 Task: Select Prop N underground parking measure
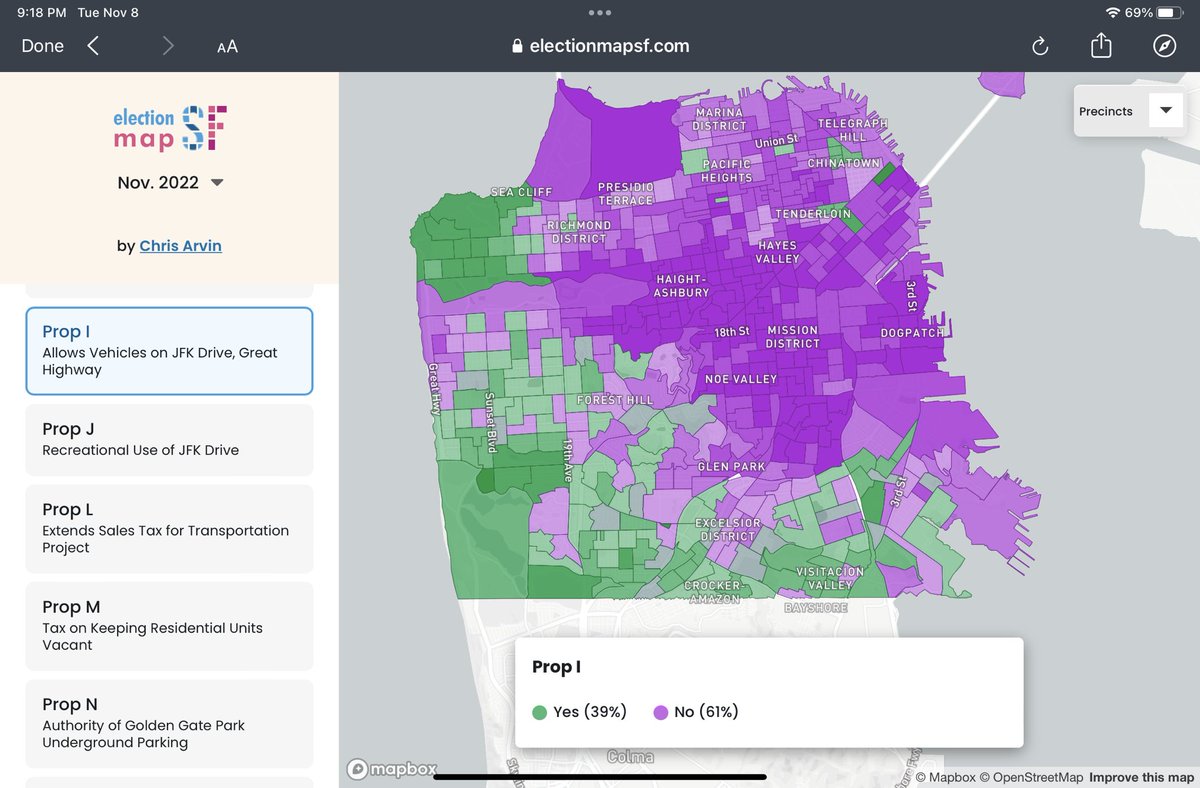[x=169, y=723]
